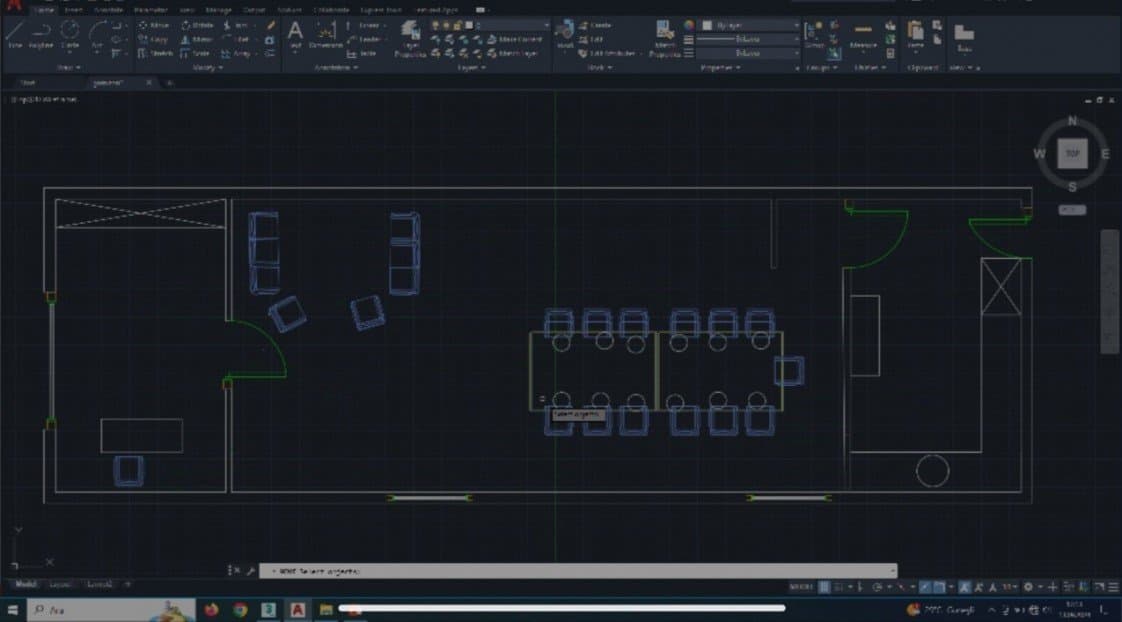Open the lineweight ByLayer dropdown
Viewport: 1122px width, 622px height.
[749, 39]
